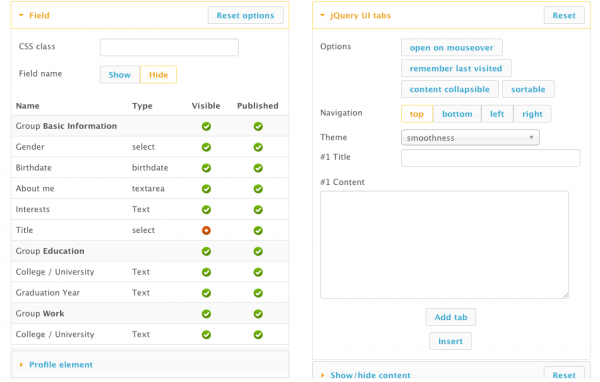Click the Group Work row label

(x=40, y=313)
